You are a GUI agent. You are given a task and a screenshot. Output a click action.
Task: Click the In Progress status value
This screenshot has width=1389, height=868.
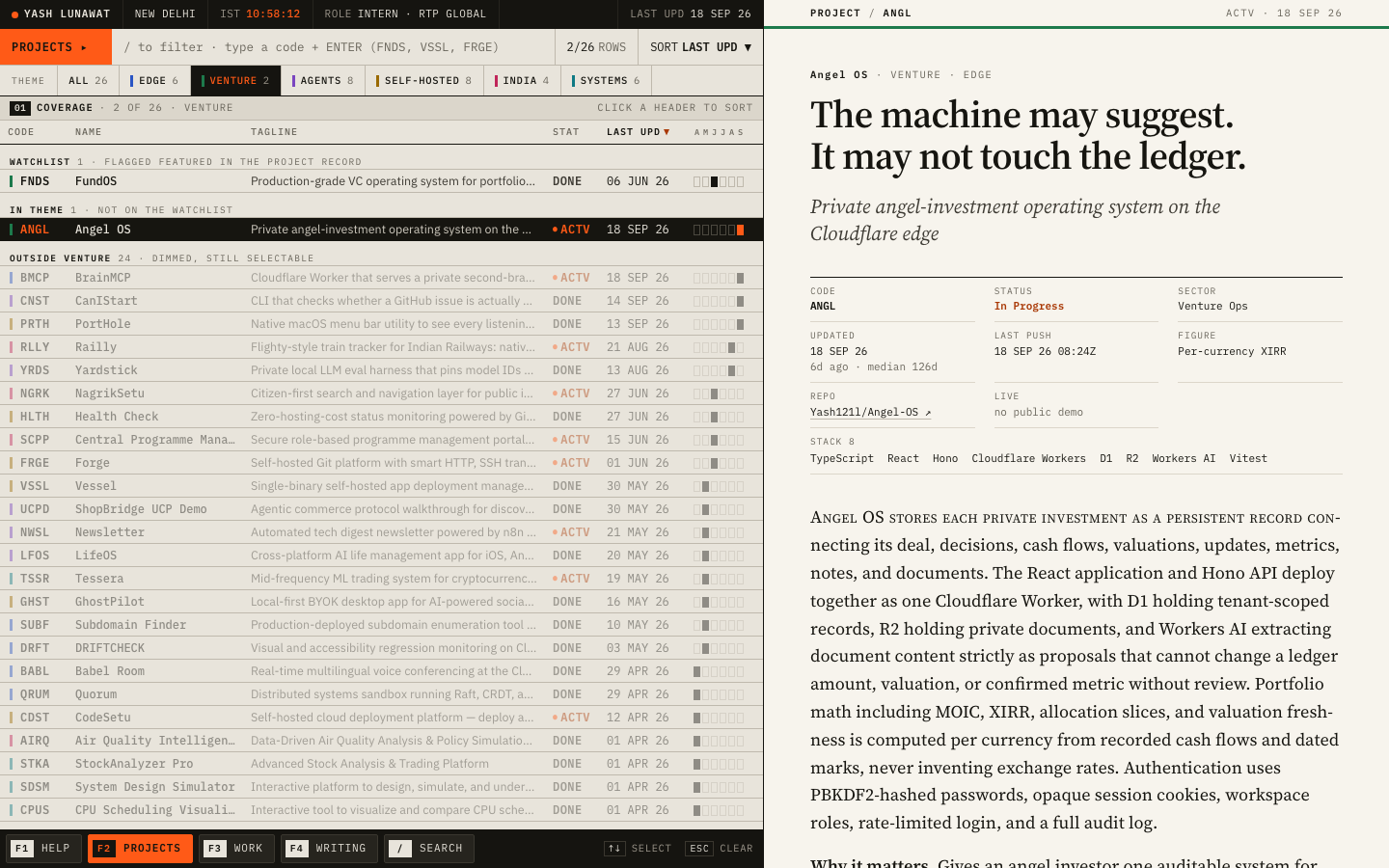[1028, 307]
